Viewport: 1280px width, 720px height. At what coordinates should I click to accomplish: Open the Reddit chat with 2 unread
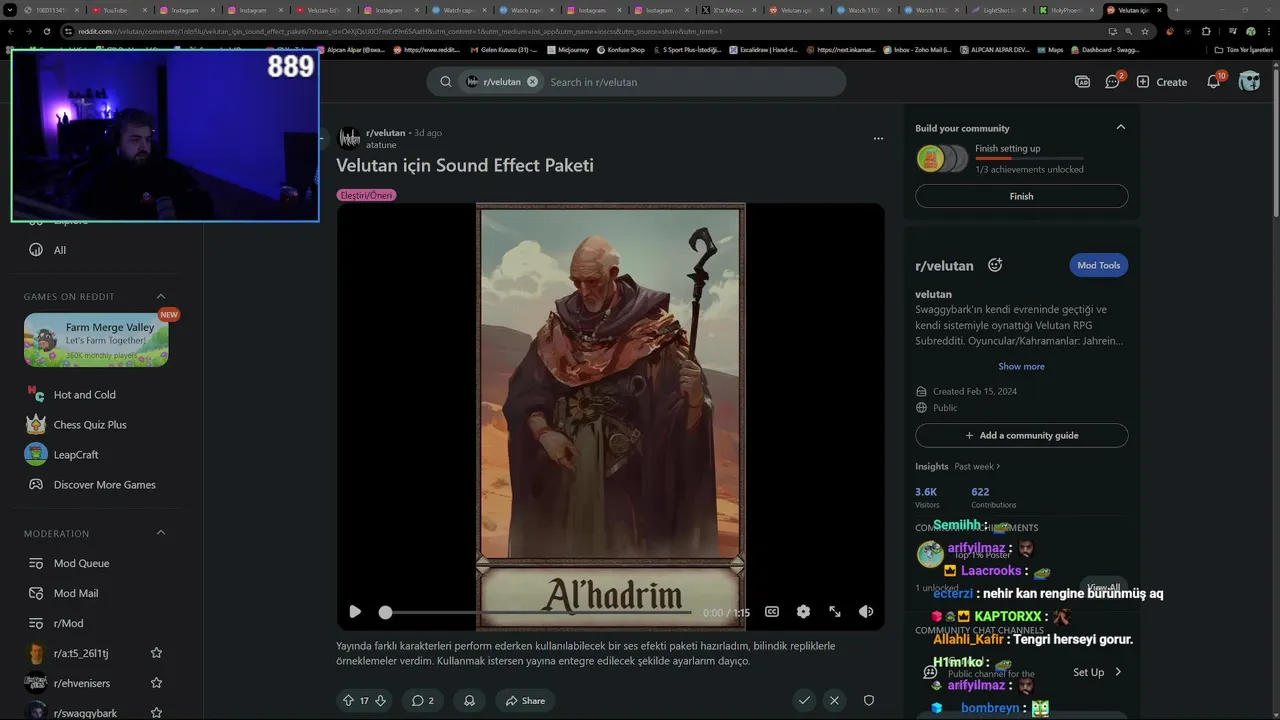(x=1113, y=81)
